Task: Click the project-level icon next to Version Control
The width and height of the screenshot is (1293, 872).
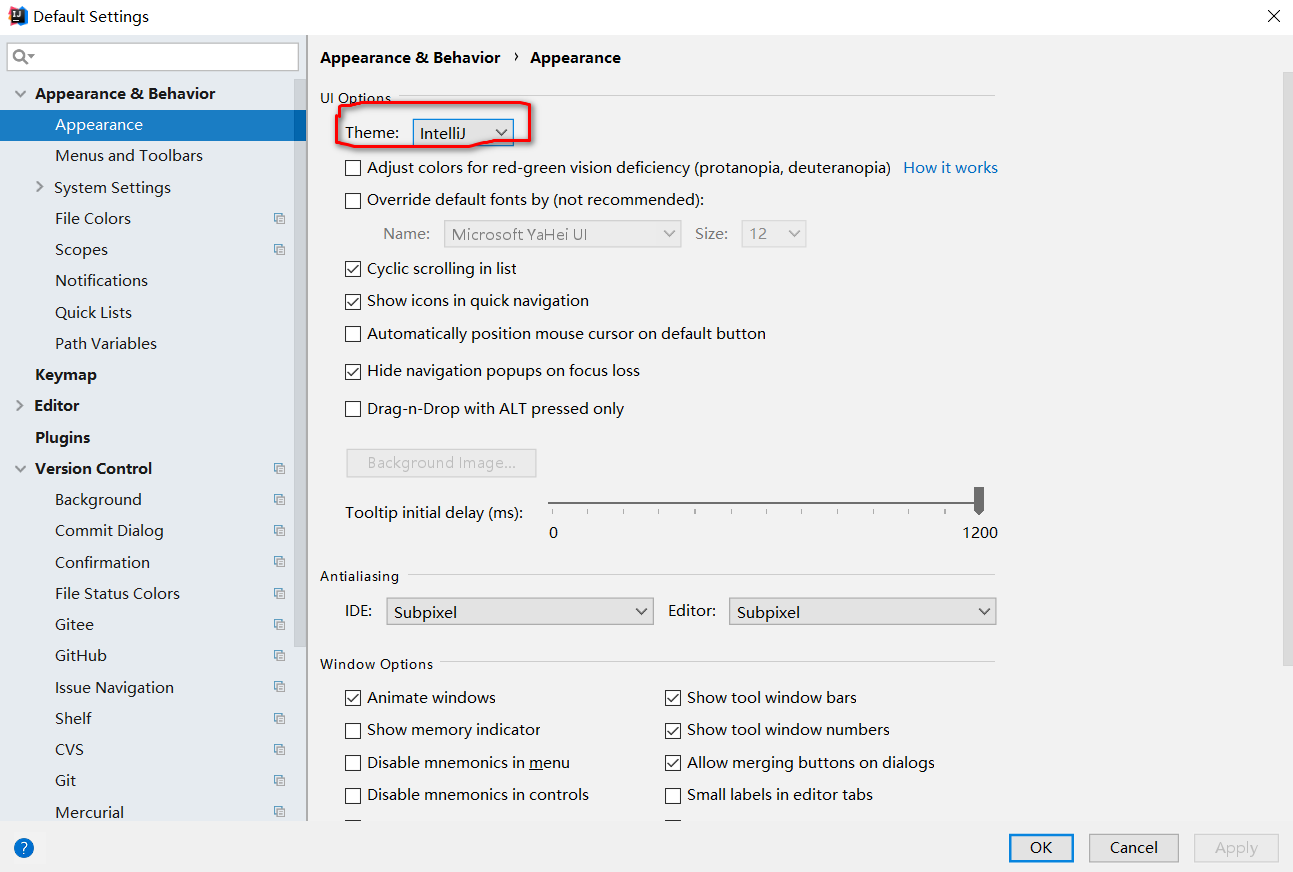Action: click(279, 469)
